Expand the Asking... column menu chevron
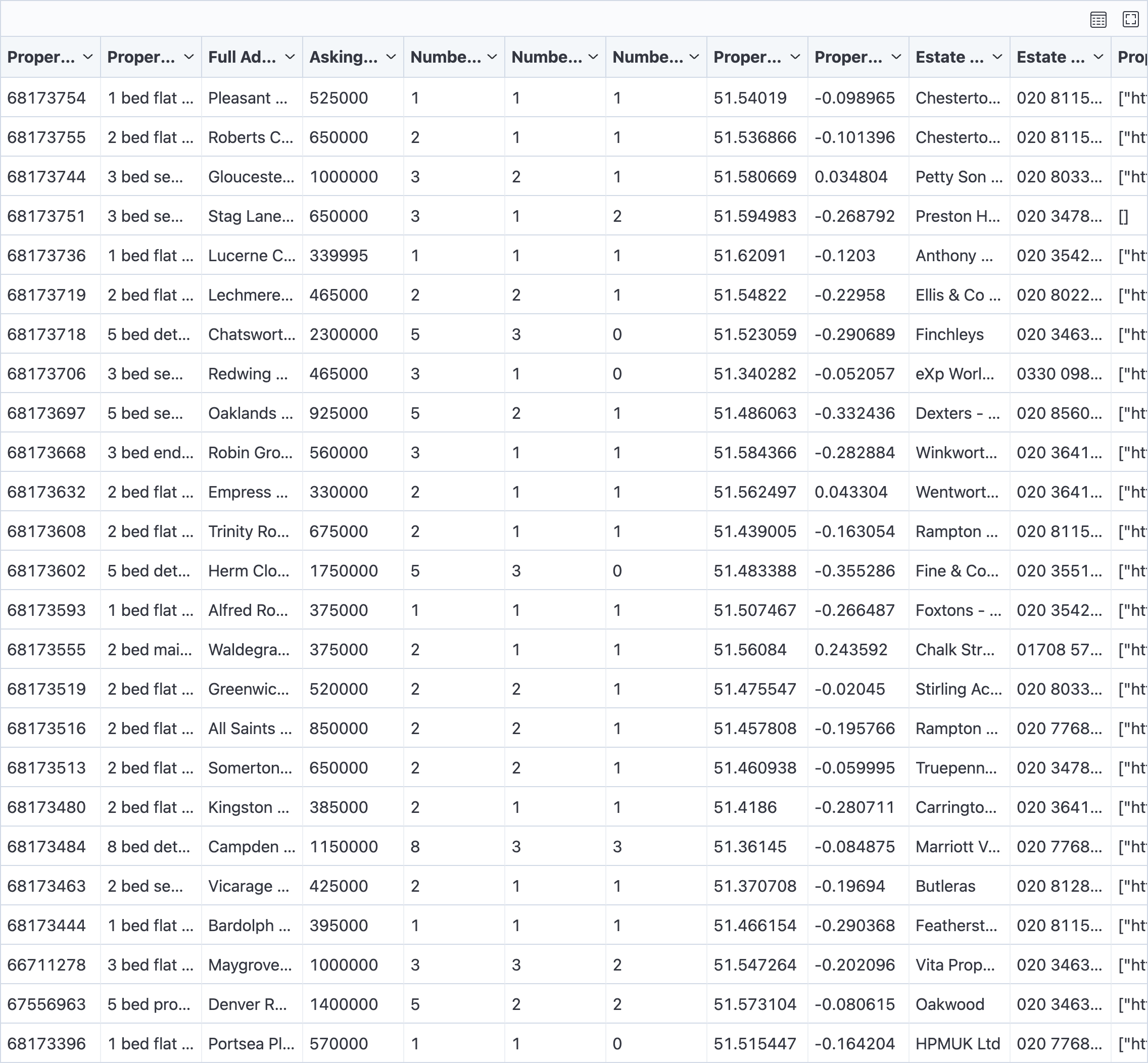This screenshot has width=1148, height=1063. coord(391,57)
